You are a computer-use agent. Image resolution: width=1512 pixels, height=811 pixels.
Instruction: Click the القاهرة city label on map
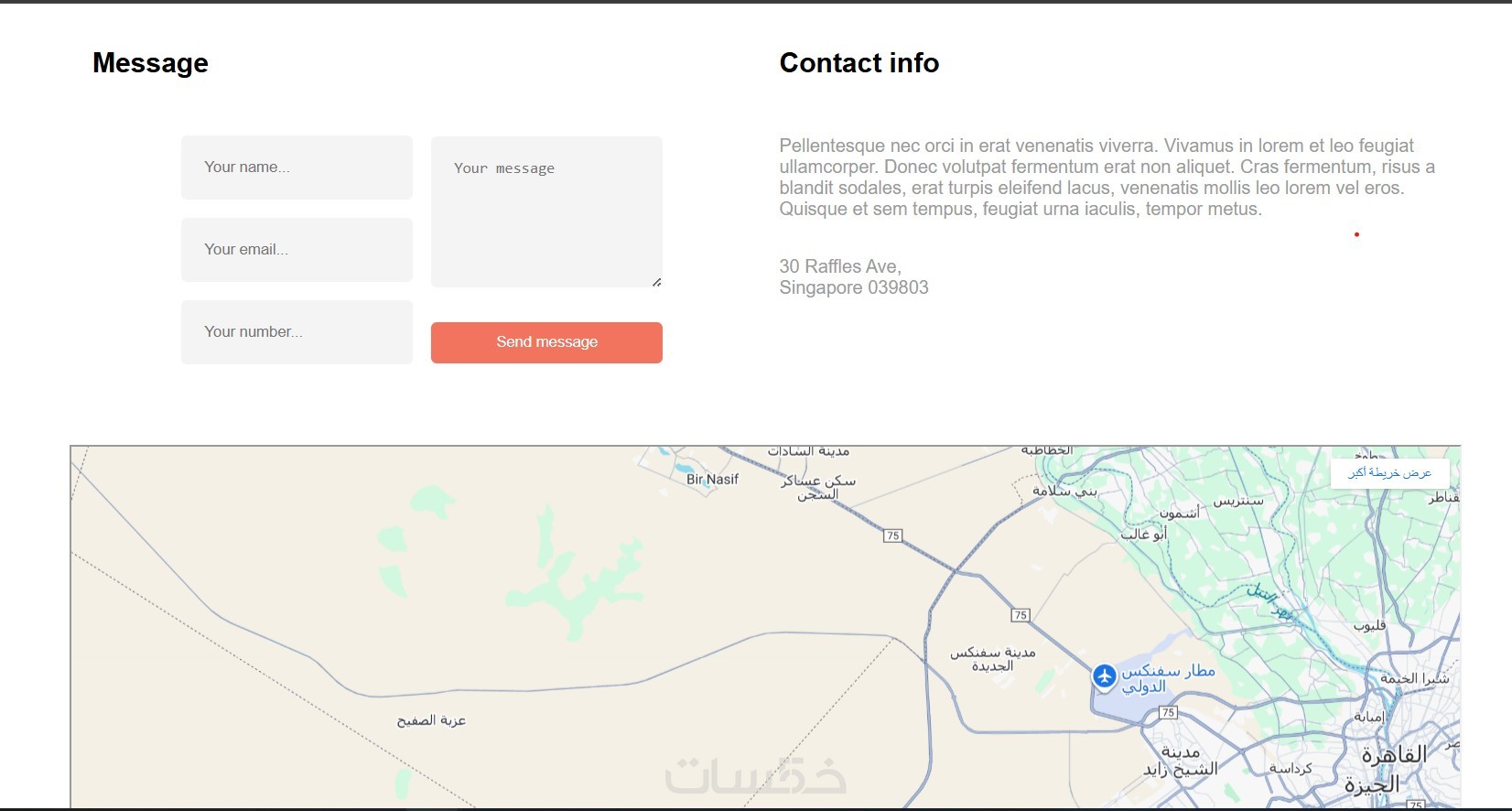1394,755
